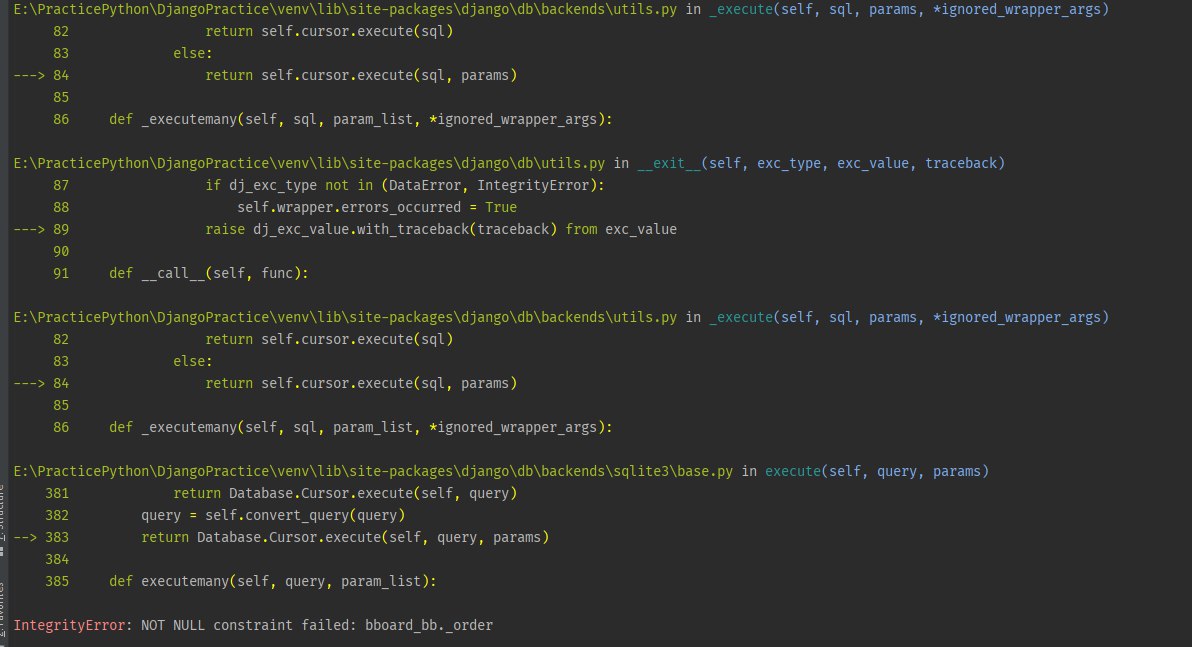Click 'def __call__(self, func):' on line 91
The height and width of the screenshot is (647, 1192).
pyautogui.click(x=209, y=274)
